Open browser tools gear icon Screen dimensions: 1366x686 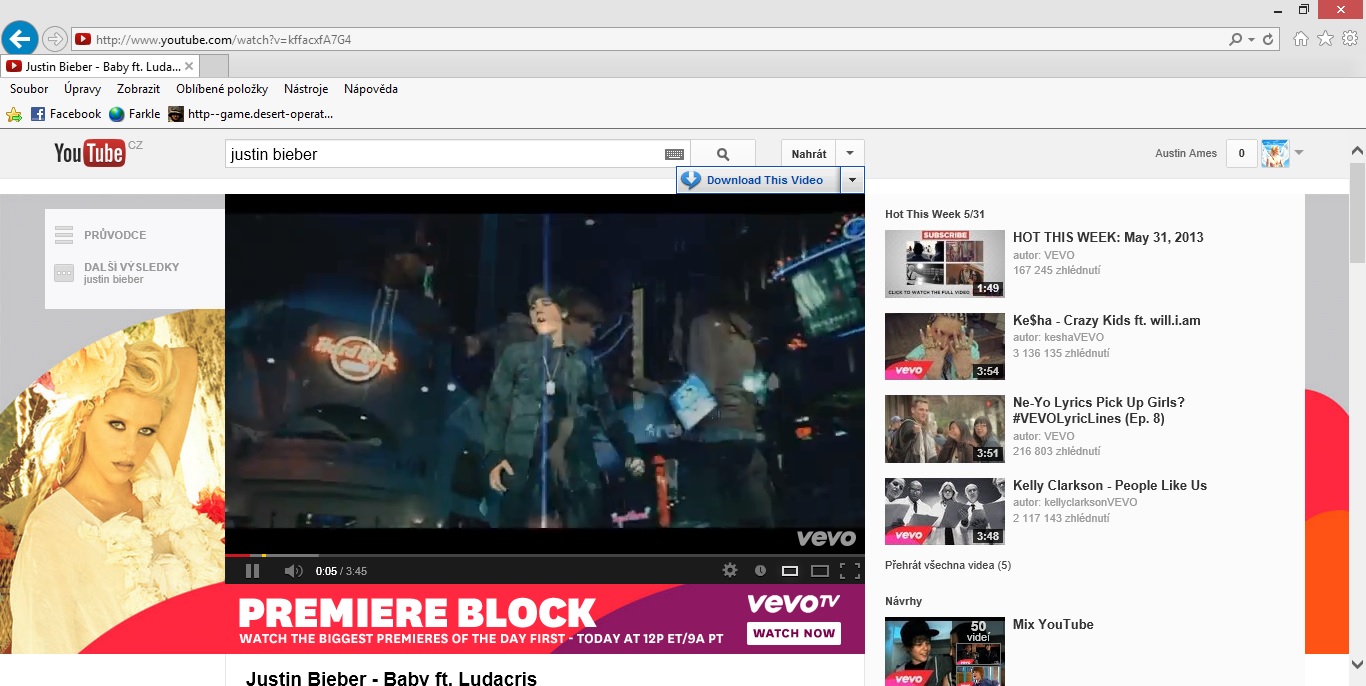click(x=1350, y=39)
